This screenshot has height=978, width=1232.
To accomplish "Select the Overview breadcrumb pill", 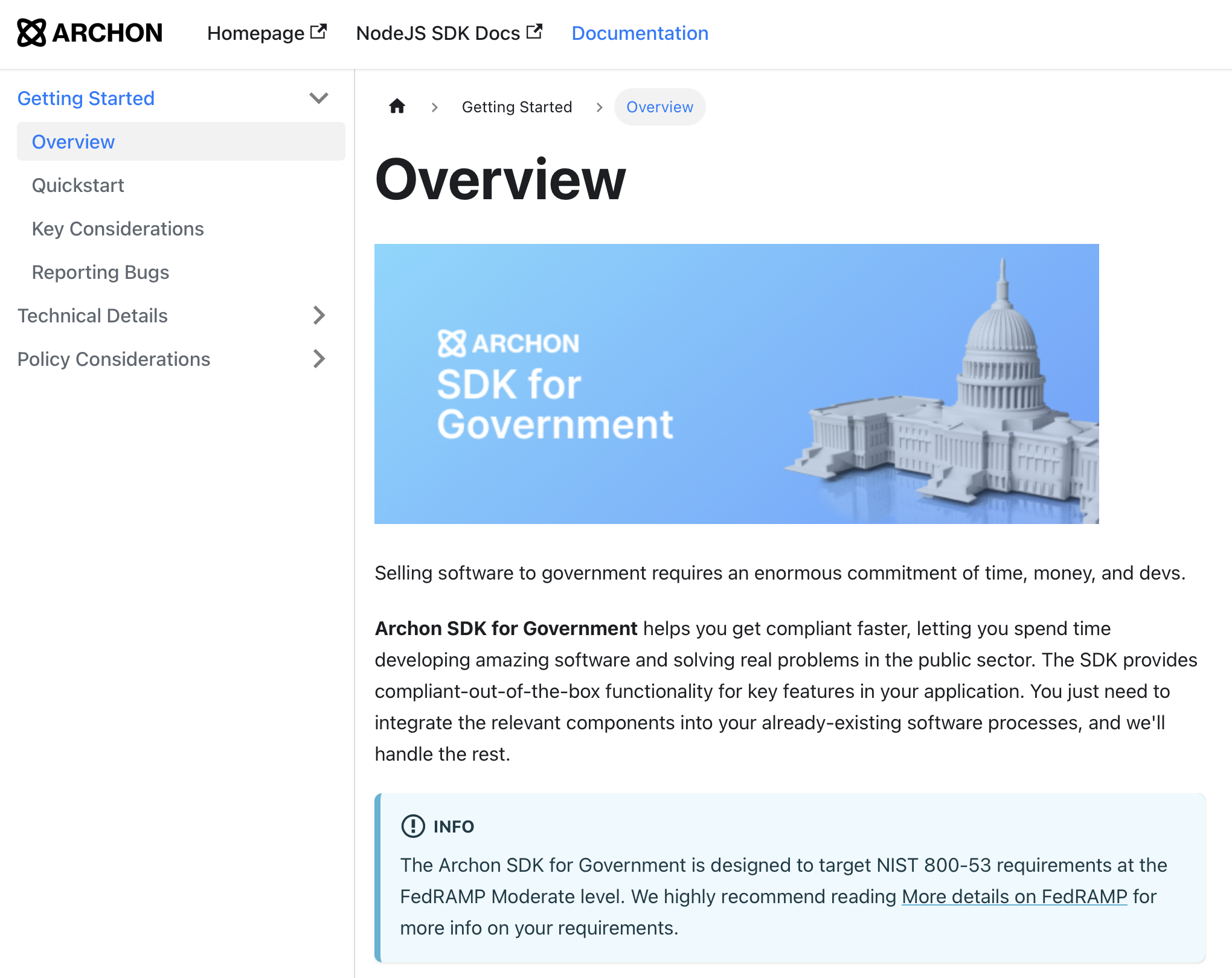I will coord(659,107).
